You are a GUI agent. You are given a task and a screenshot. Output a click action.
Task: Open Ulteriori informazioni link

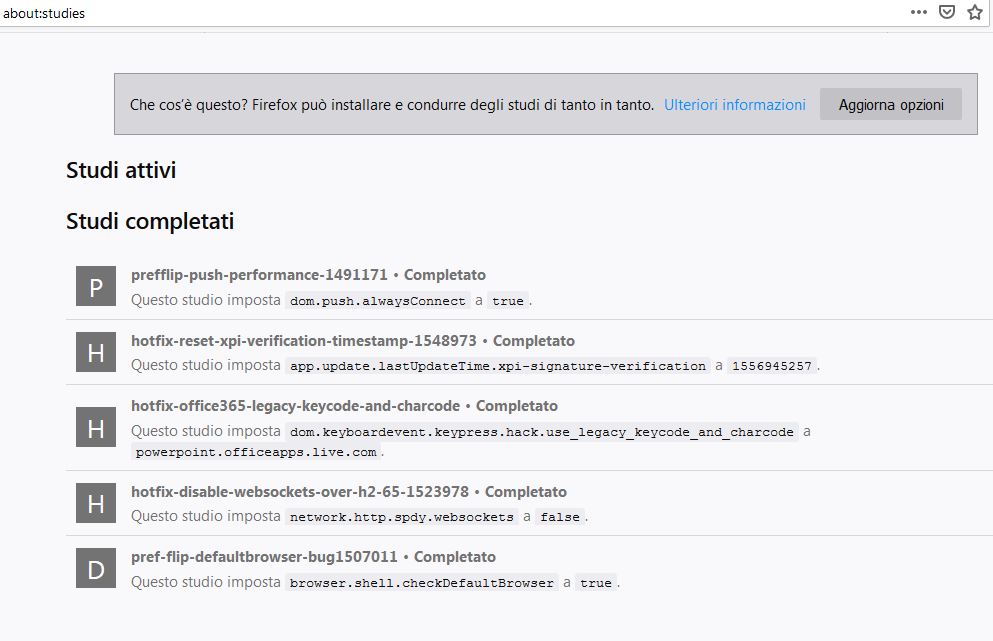pyautogui.click(x=735, y=105)
